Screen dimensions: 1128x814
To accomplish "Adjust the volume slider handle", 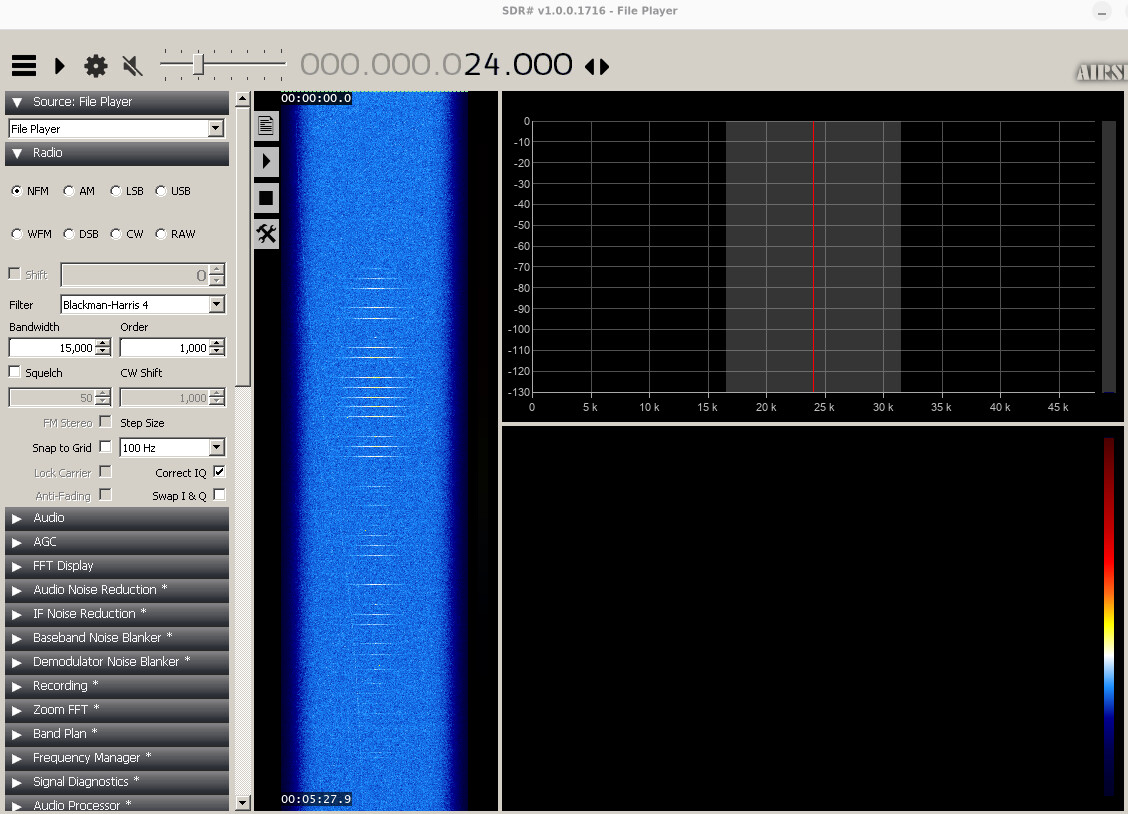I will point(199,65).
